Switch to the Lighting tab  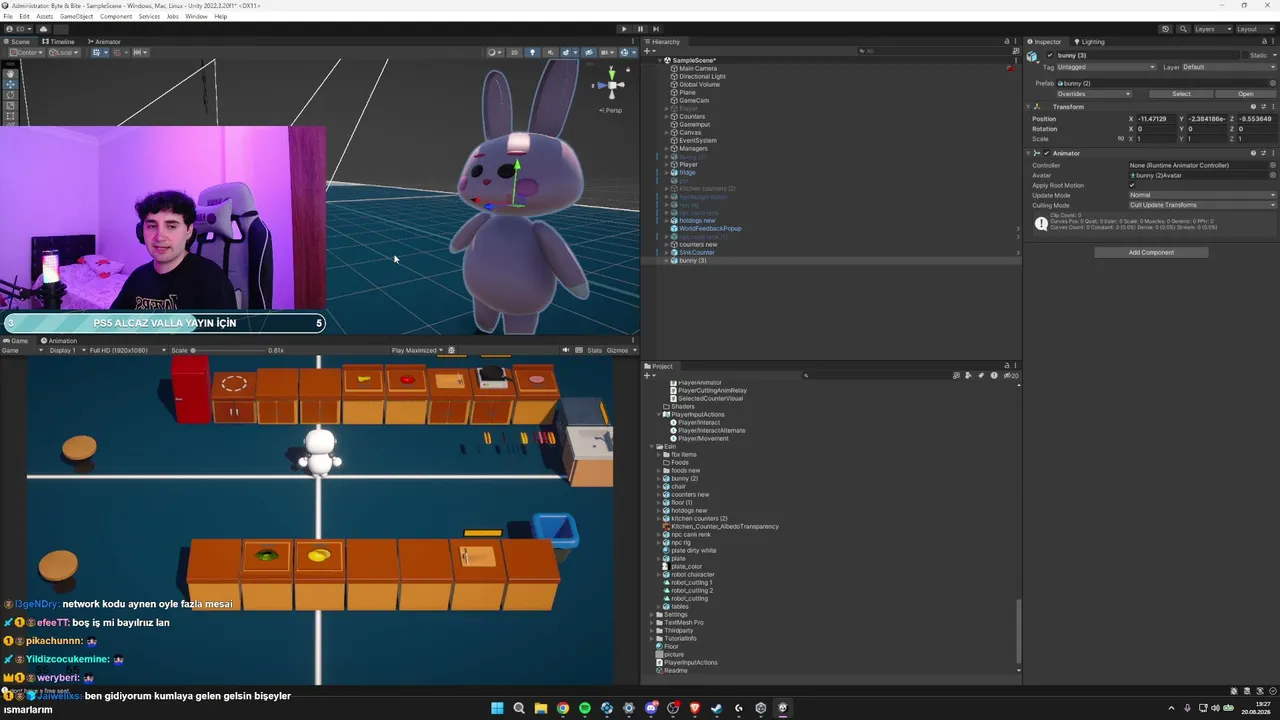[x=1089, y=41]
